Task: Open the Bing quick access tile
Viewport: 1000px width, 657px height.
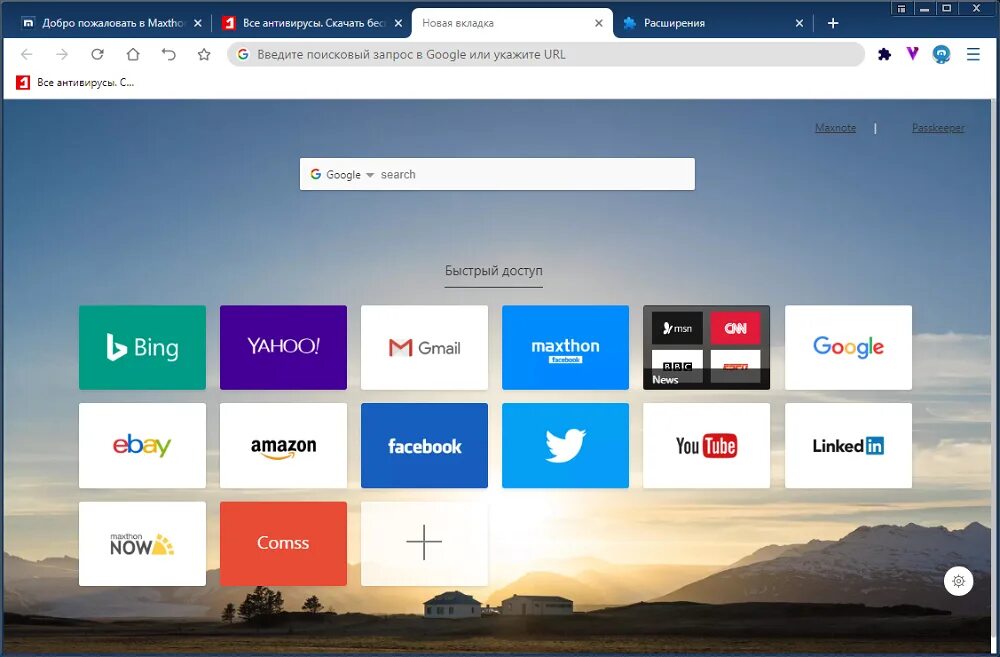Action: click(142, 348)
